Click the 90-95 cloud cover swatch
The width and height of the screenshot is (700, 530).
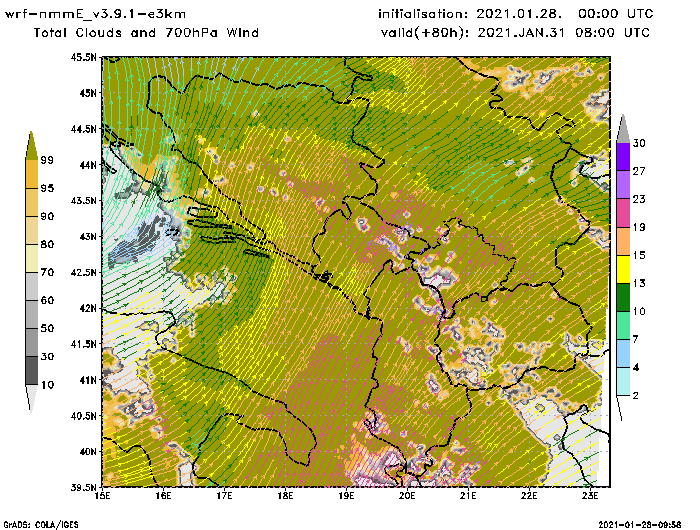tap(31, 202)
